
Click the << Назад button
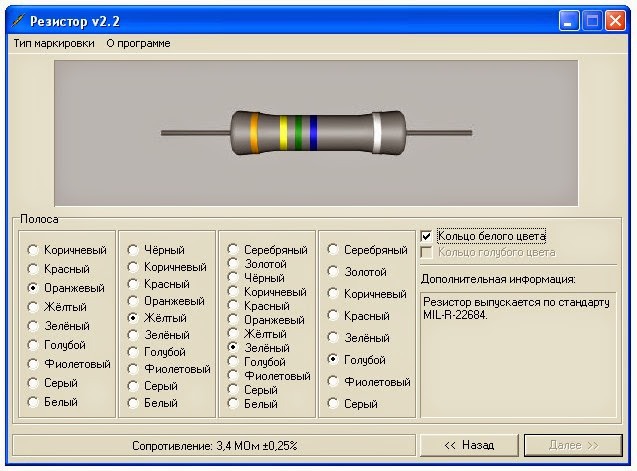469,445
